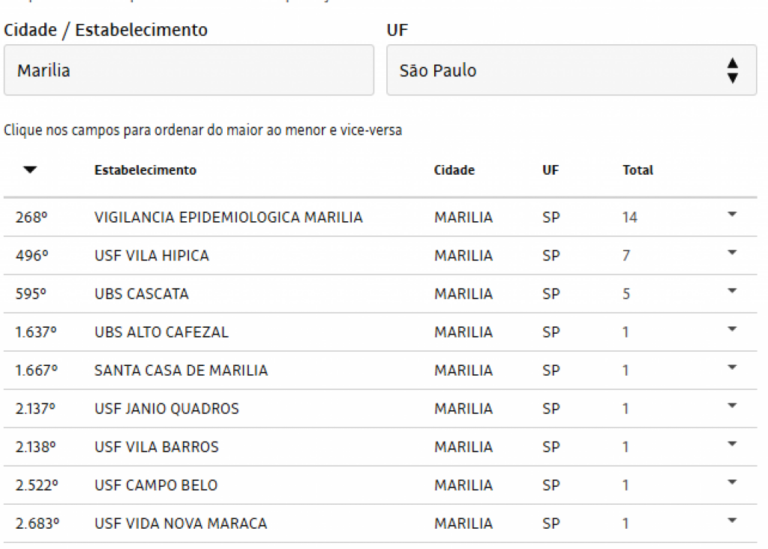Sort table by Cidade column
768x549 pixels.
point(454,170)
